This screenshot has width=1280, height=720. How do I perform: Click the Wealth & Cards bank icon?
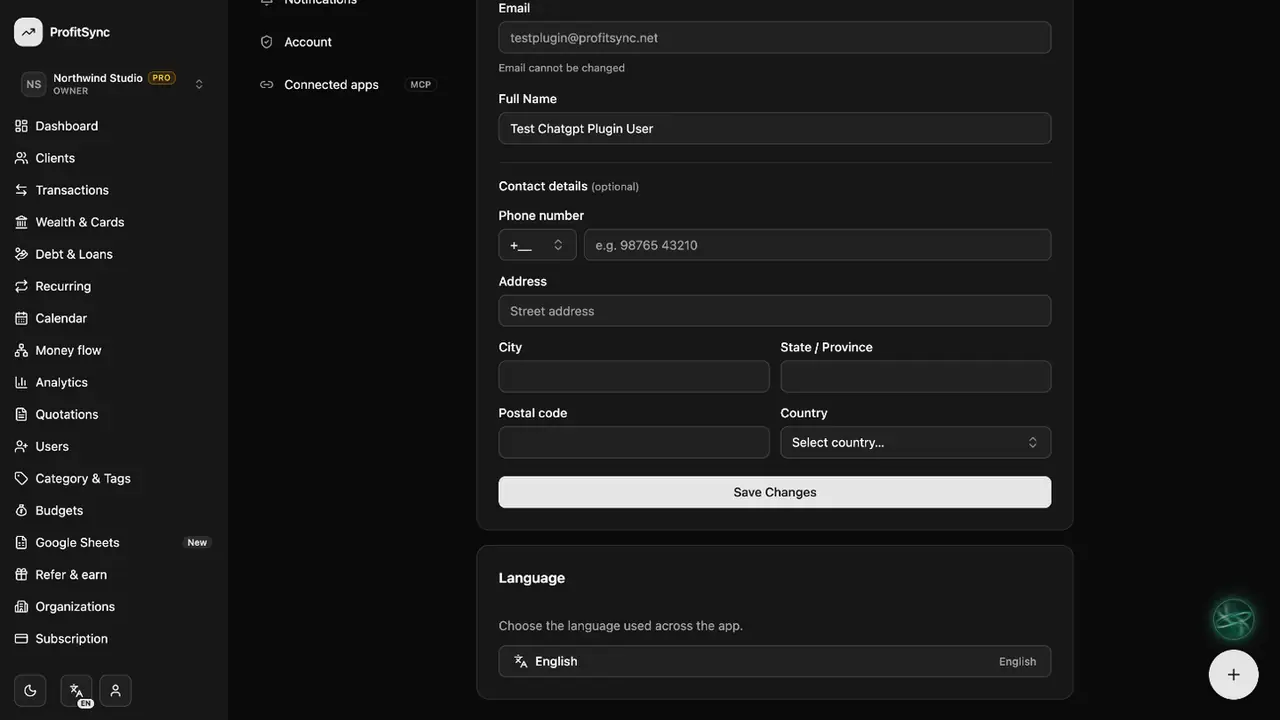pyautogui.click(x=21, y=222)
